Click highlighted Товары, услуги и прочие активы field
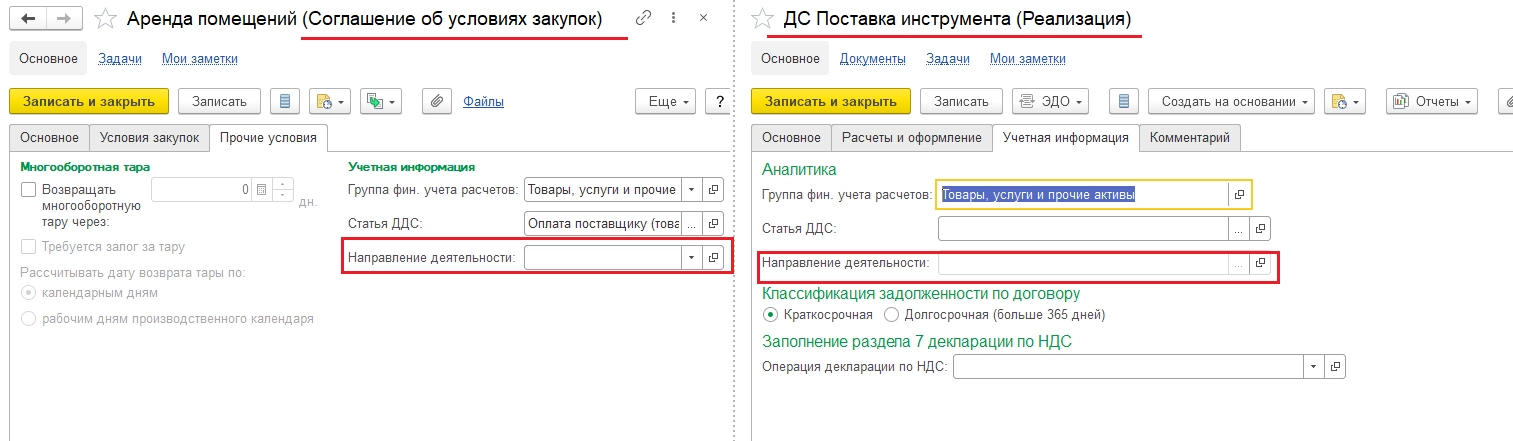1513x441 pixels. coord(1082,195)
